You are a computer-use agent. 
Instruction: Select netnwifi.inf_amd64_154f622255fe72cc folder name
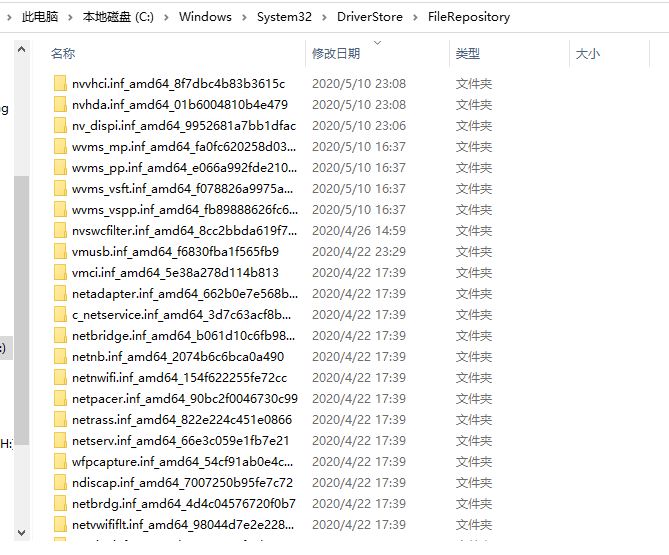179,378
